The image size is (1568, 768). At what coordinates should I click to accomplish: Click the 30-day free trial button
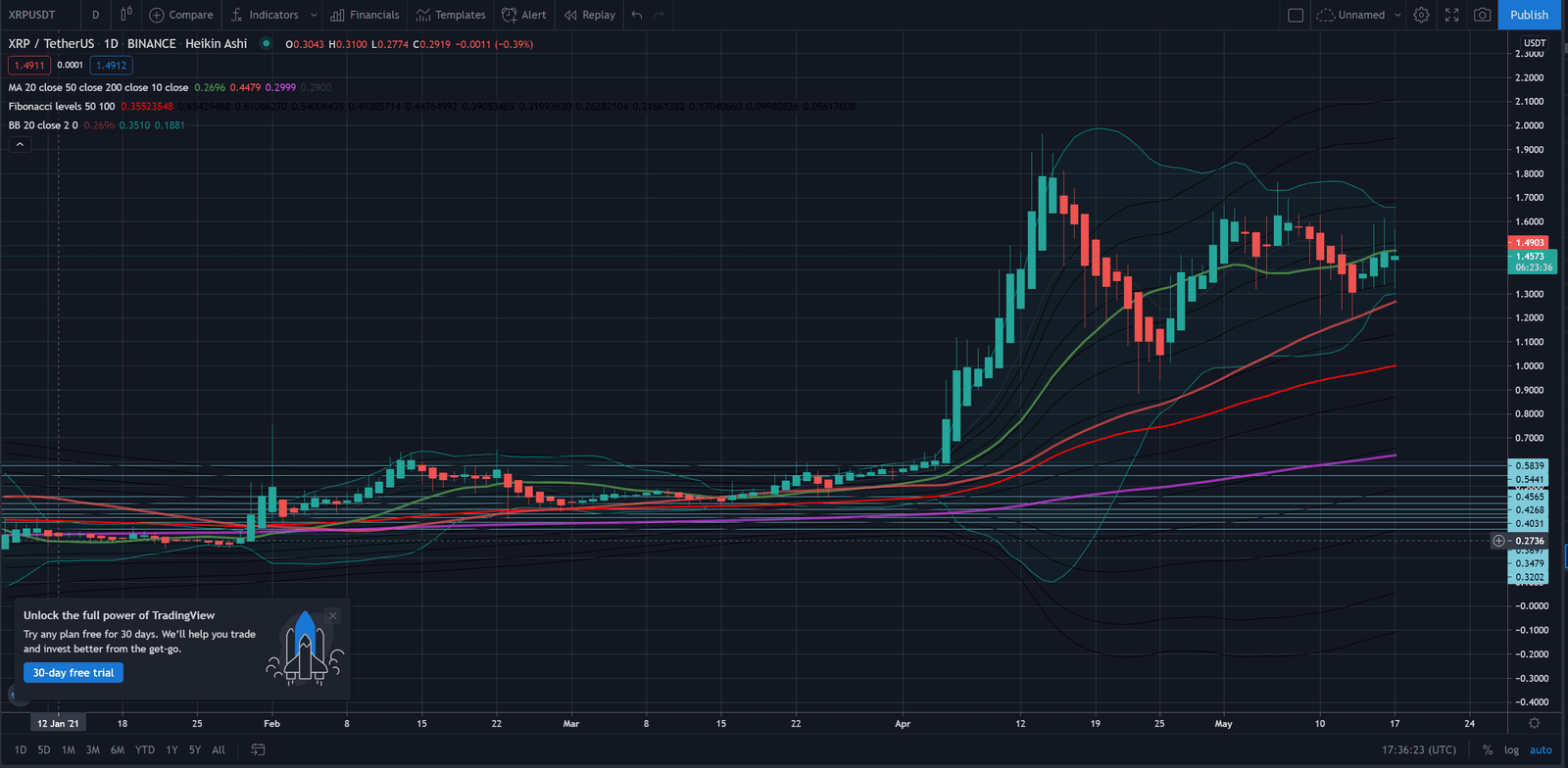73,673
